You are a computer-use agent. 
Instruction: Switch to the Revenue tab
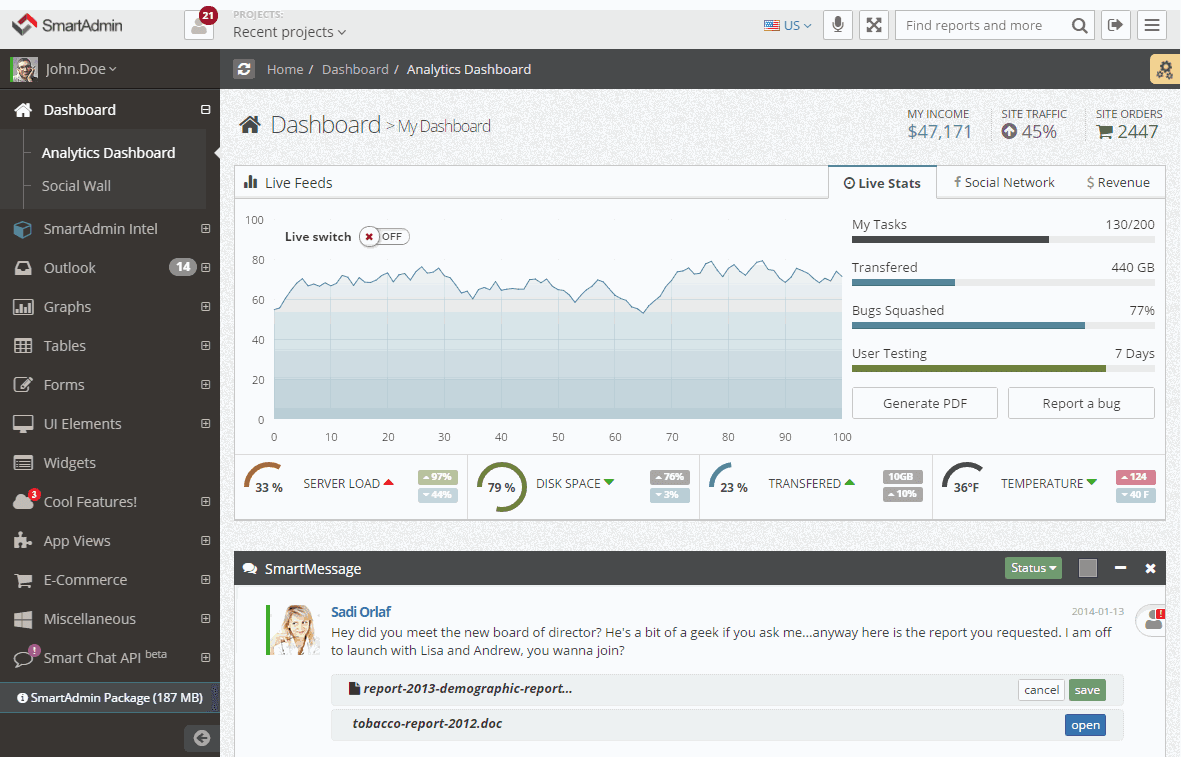click(x=1117, y=182)
